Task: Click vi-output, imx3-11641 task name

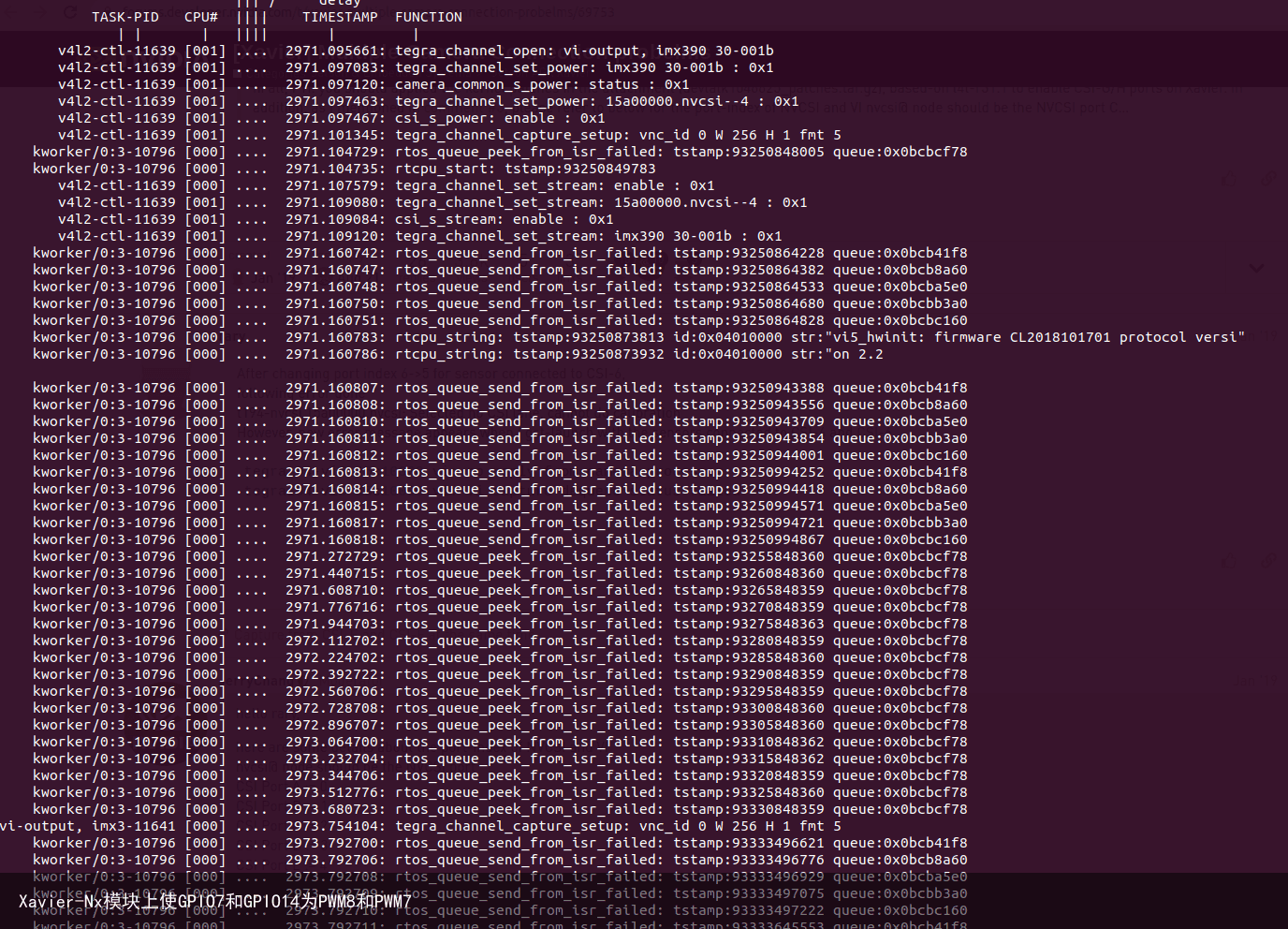Action: (88, 826)
